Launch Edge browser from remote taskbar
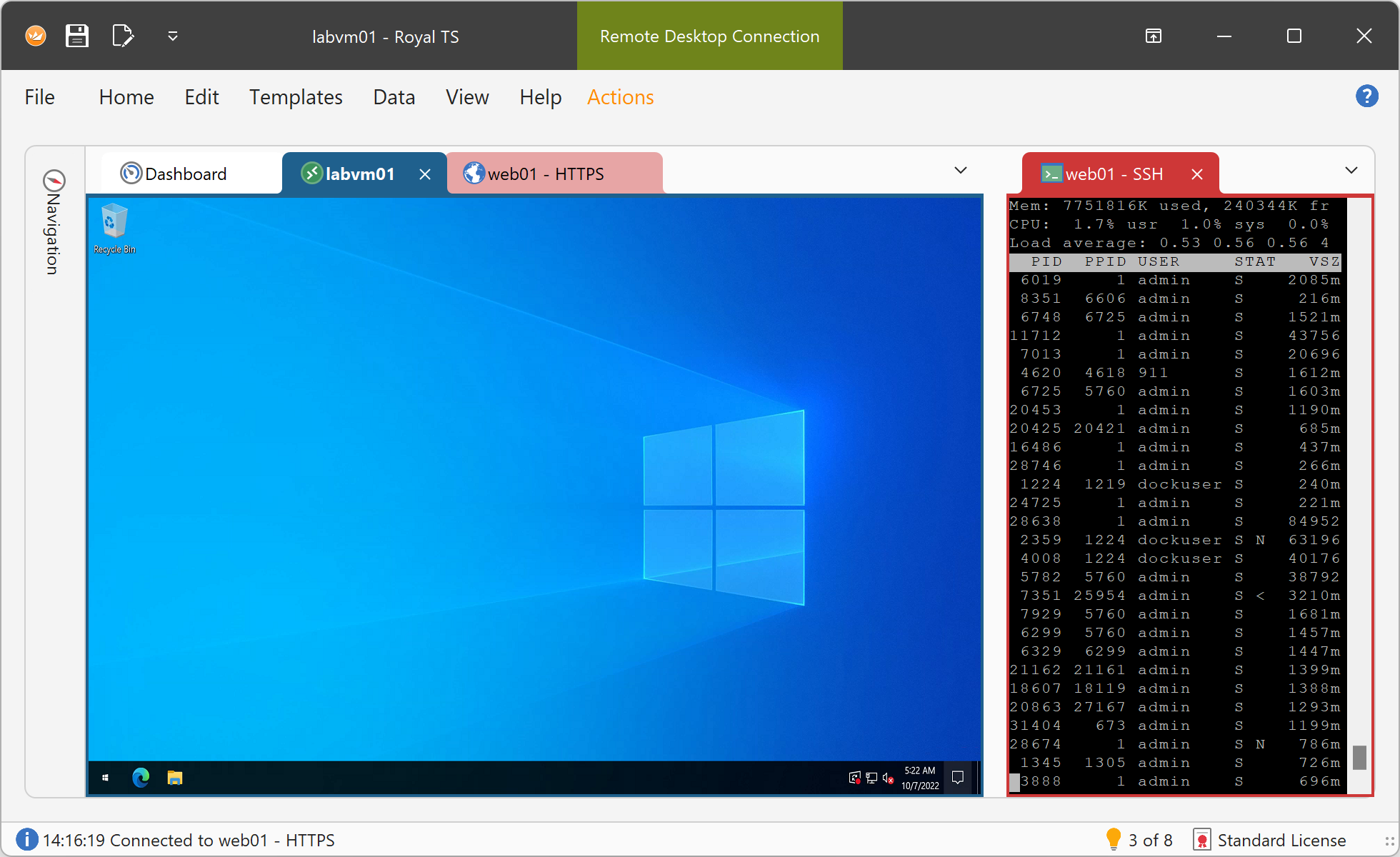This screenshot has width=1400, height=857. tap(141, 778)
